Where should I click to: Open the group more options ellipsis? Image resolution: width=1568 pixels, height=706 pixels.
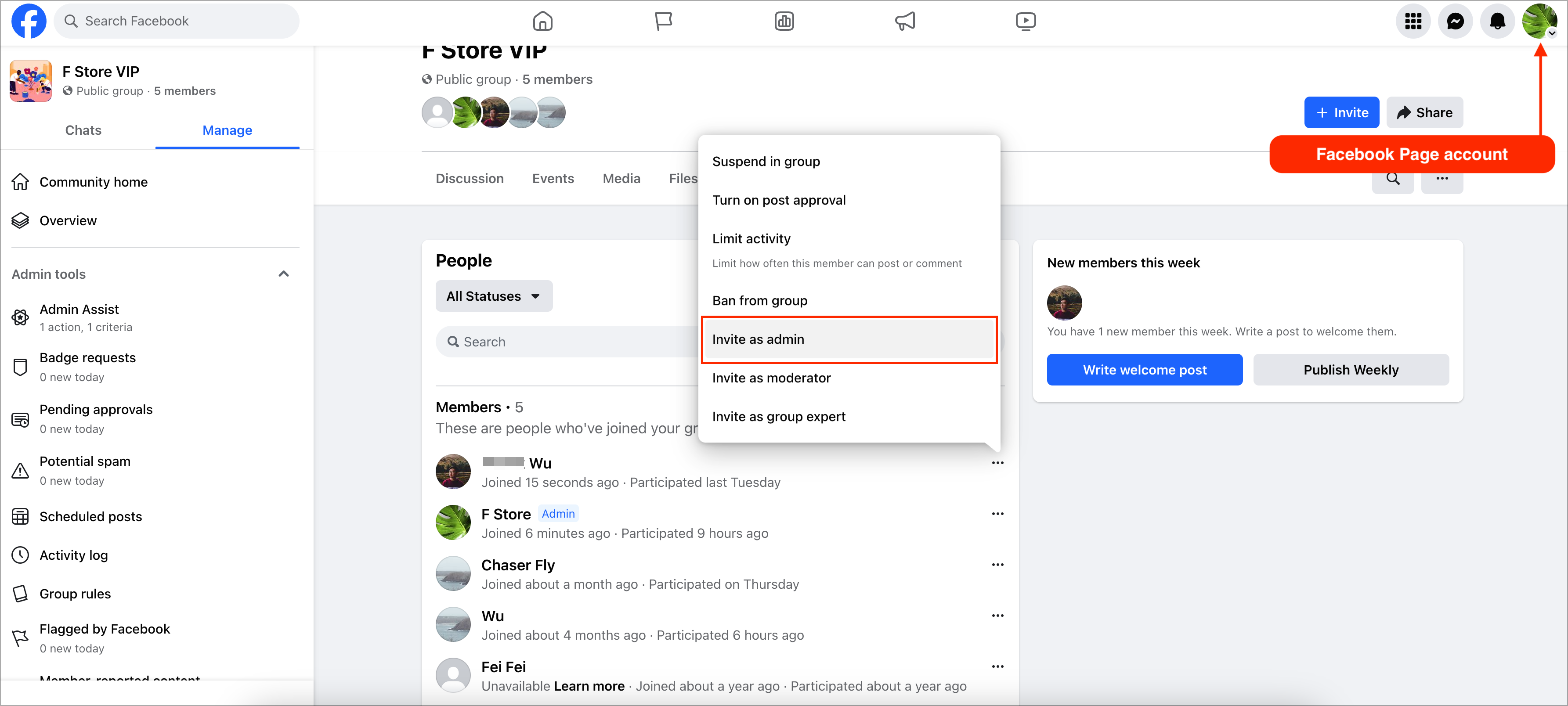coord(1442,180)
